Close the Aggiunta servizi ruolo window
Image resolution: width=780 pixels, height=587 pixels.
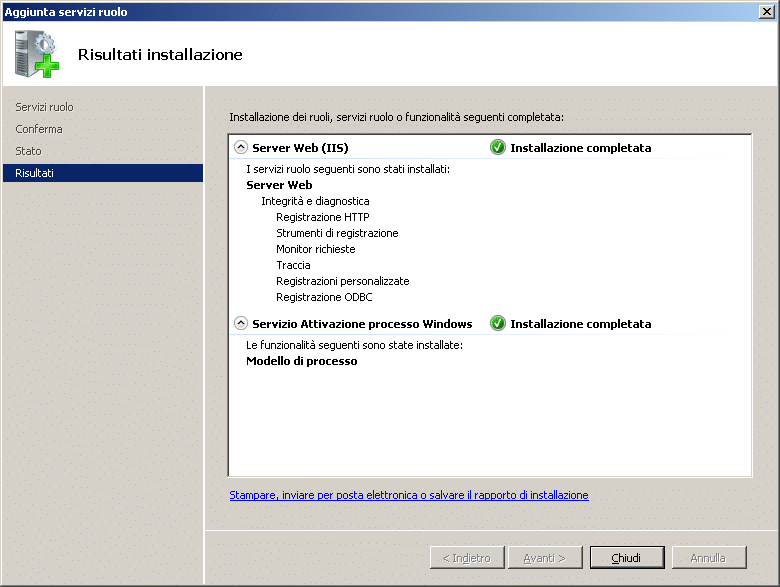pos(767,11)
